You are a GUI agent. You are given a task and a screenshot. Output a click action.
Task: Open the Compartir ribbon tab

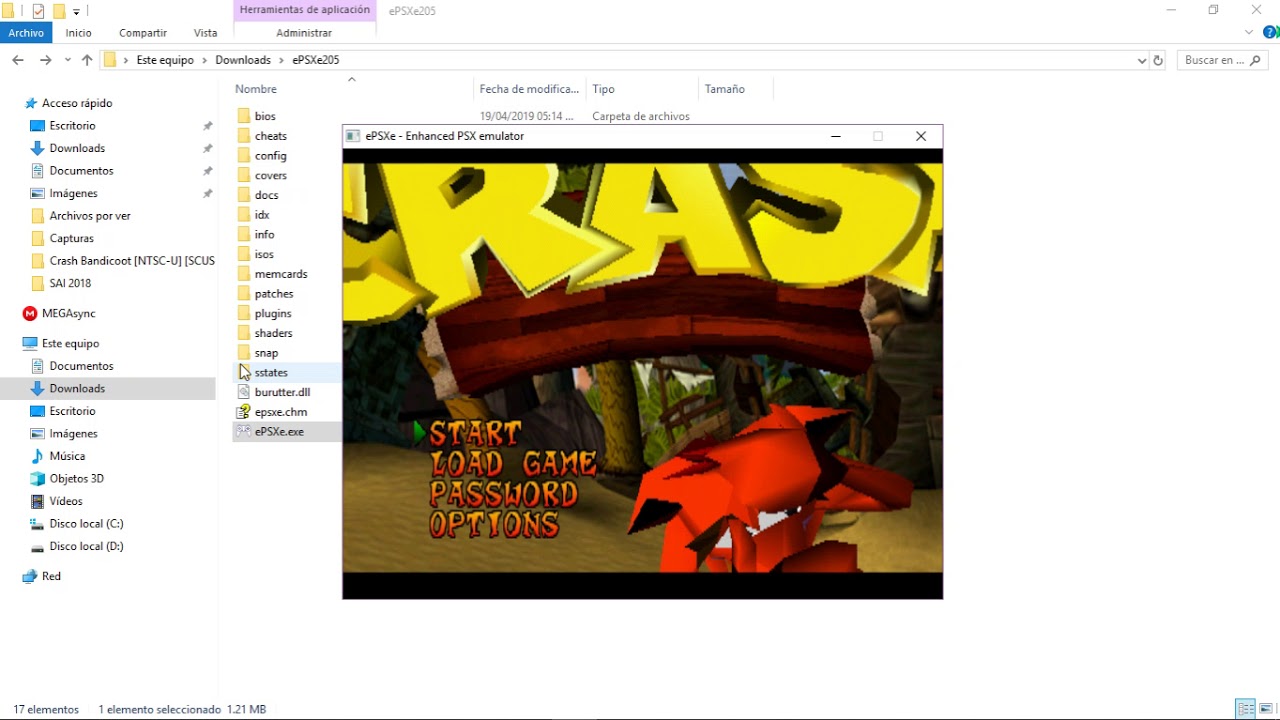coord(143,33)
